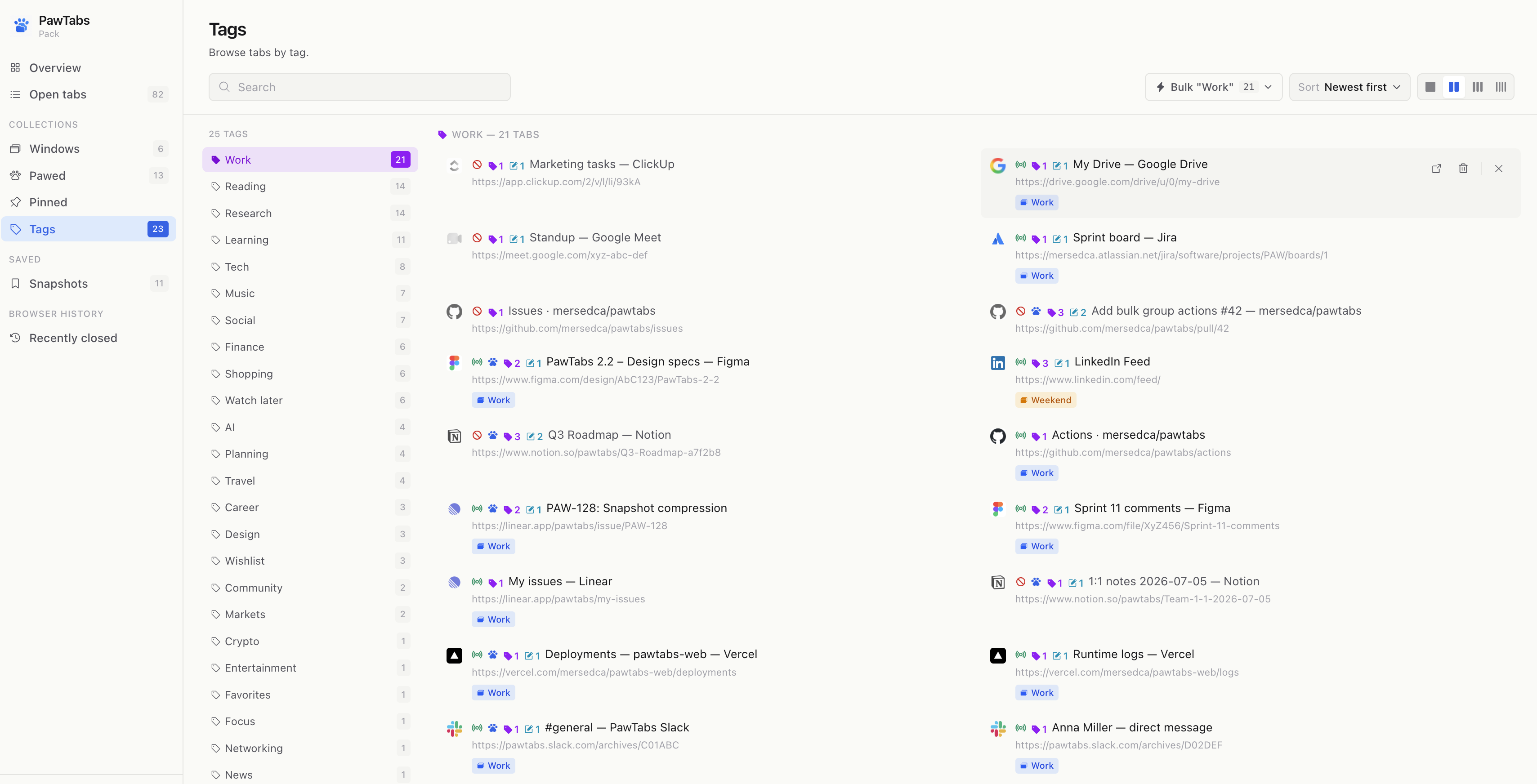This screenshot has height=784, width=1537.
Task: Delete the My Drive tab entry
Action: [x=1463, y=169]
